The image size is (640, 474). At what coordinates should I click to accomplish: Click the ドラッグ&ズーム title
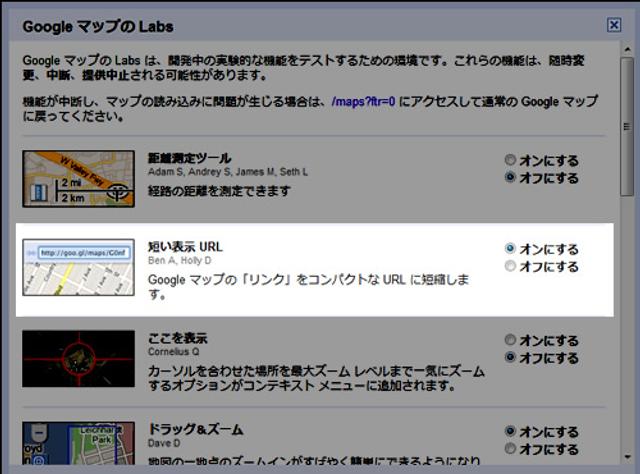[x=196, y=429]
